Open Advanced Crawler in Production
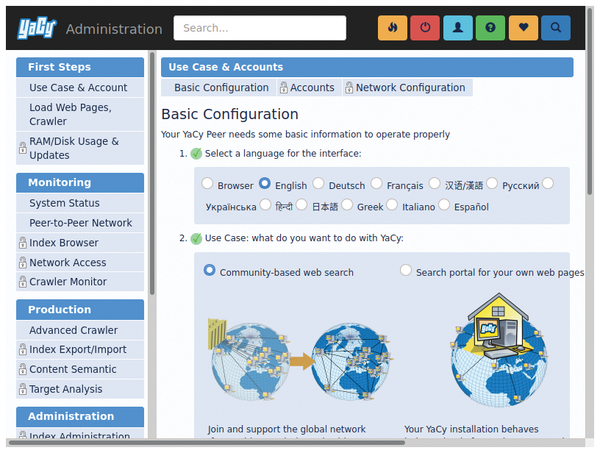This screenshot has width=600, height=453. 80,330
